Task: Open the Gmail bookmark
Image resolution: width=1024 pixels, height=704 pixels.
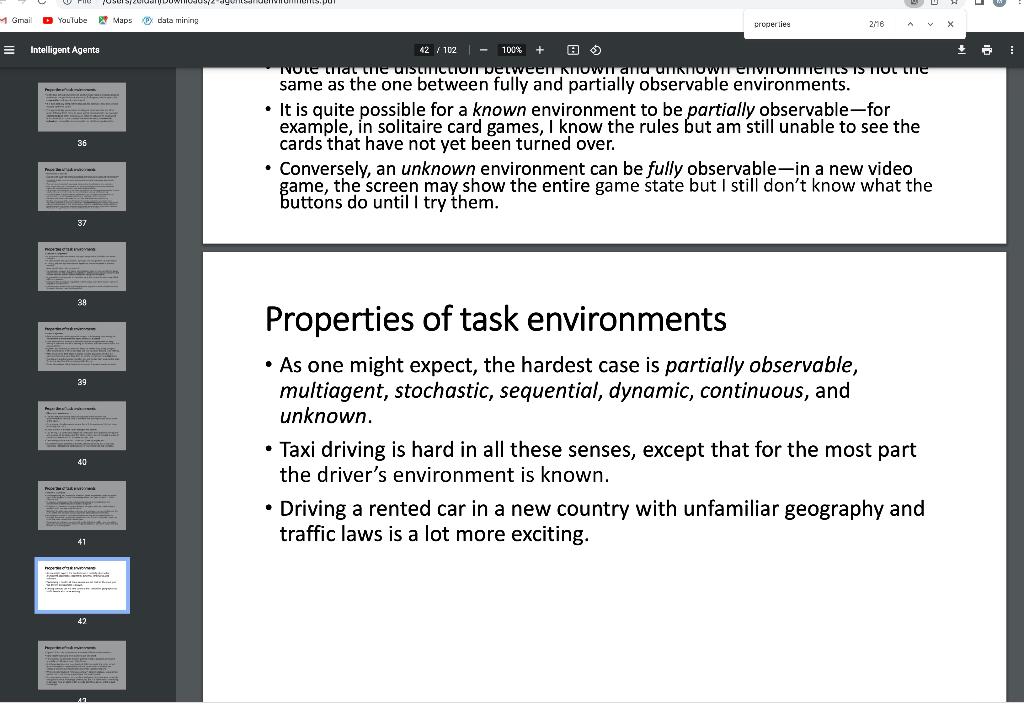Action: [16, 20]
